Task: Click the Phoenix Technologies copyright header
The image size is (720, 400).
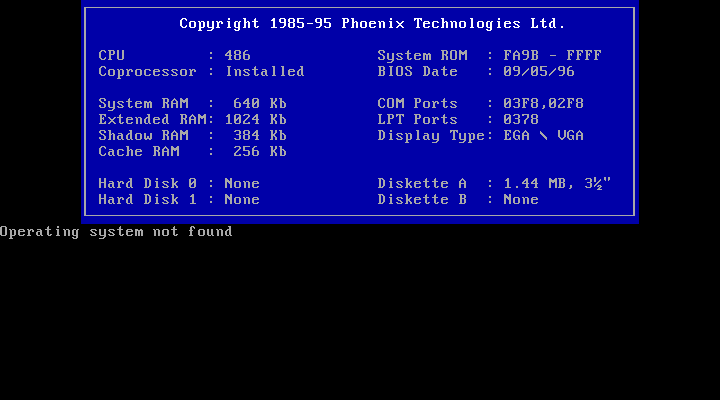Action: coord(372,23)
